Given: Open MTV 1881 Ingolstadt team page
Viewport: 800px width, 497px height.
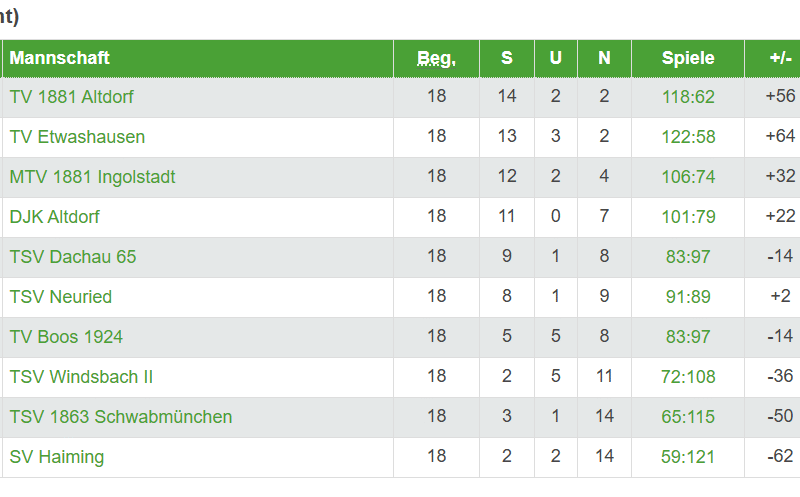Looking at the screenshot, I should [92, 177].
